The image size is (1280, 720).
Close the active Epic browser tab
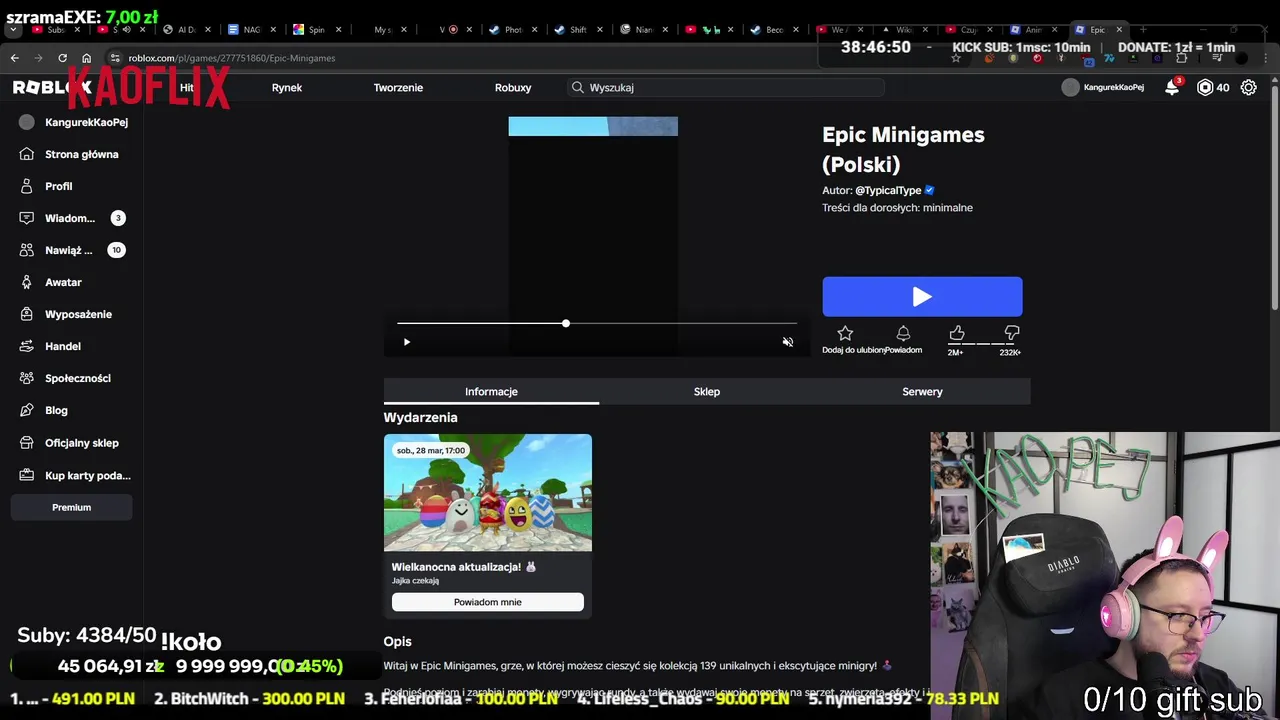pyautogui.click(x=1119, y=30)
